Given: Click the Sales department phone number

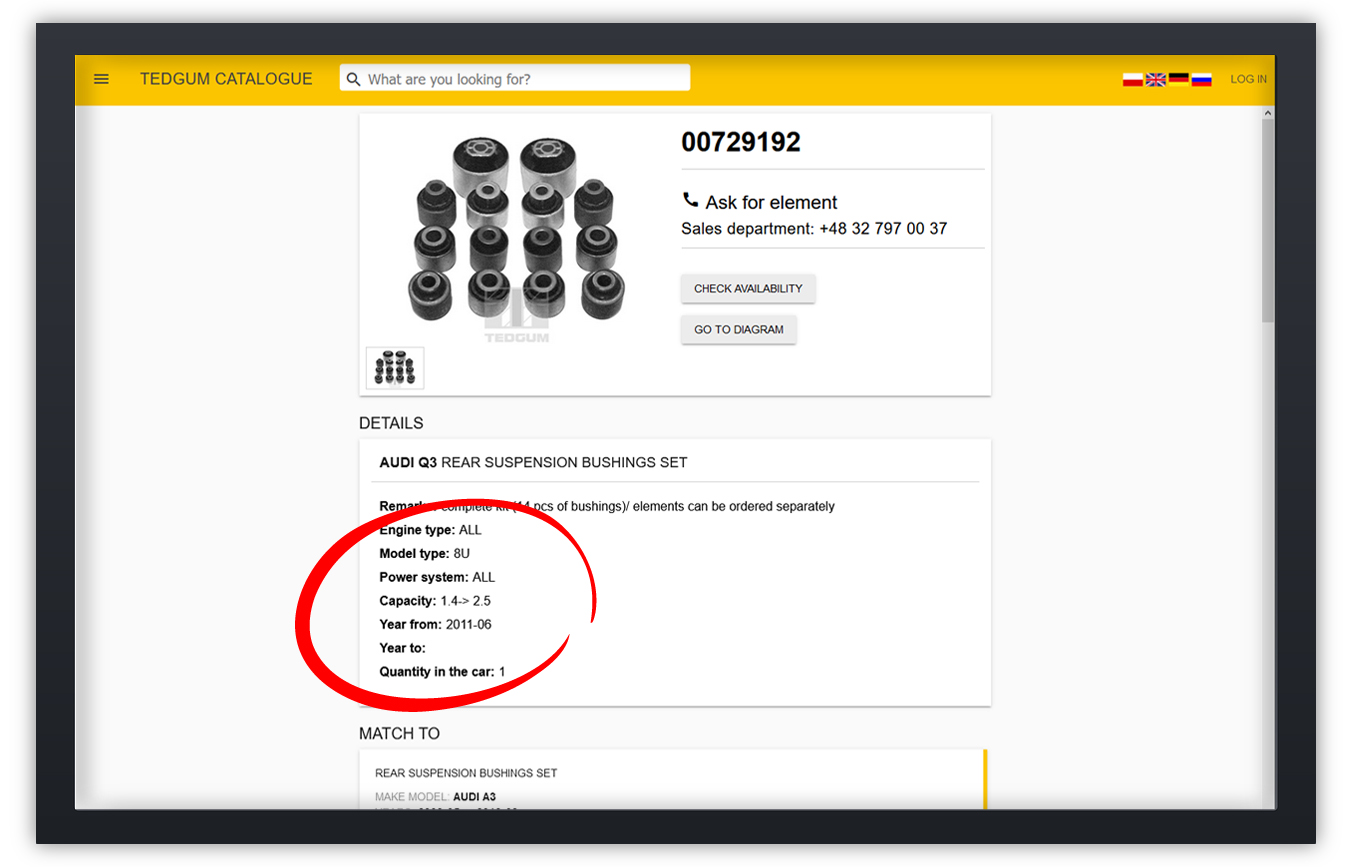Looking at the screenshot, I should point(883,228).
